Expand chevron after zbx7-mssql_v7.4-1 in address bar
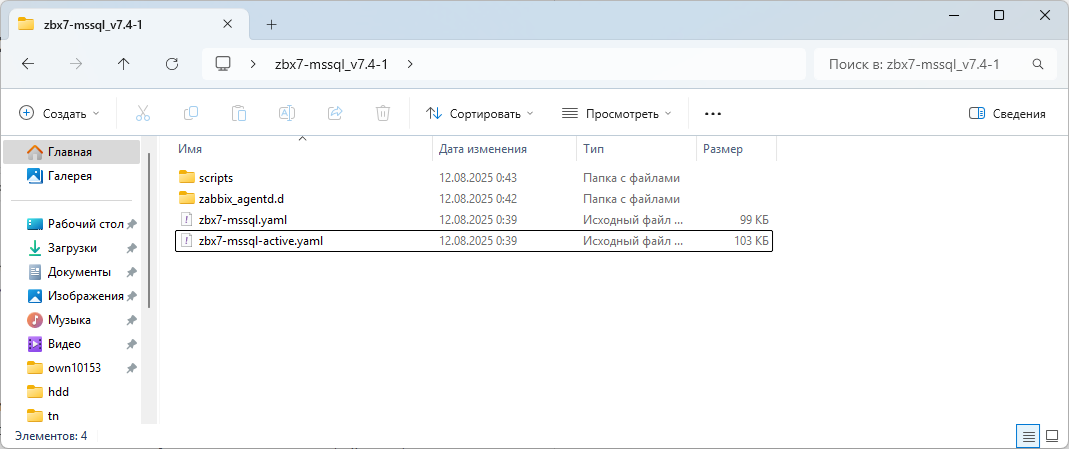1069x449 pixels. click(x=410, y=64)
